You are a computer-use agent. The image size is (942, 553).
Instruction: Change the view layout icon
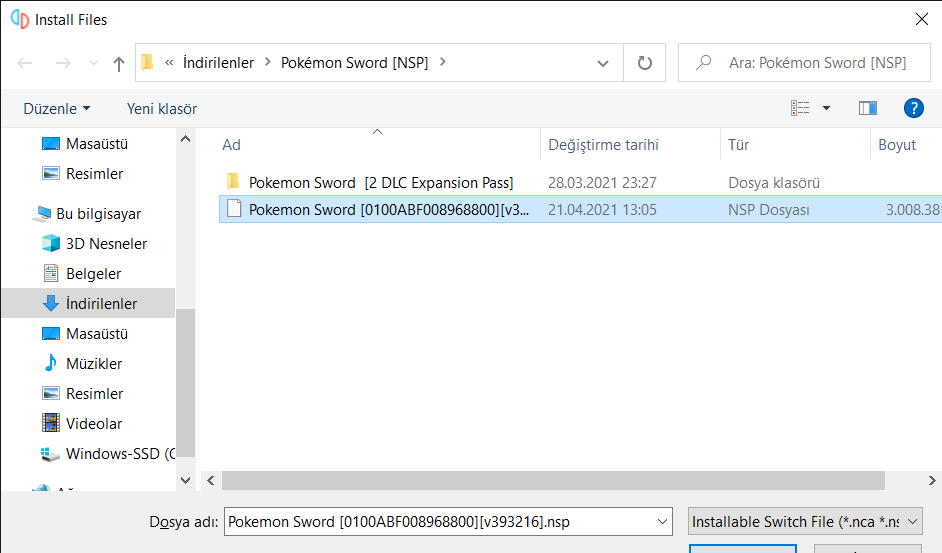tap(800, 108)
